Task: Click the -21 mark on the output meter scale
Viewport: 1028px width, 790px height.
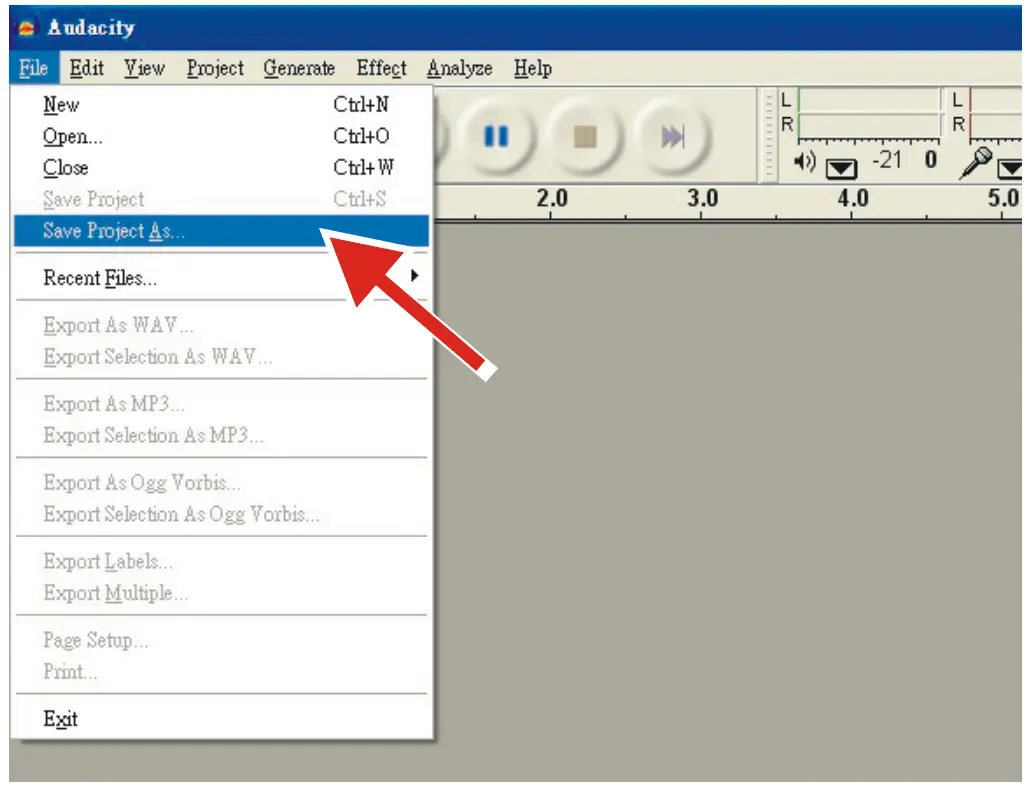Action: (x=889, y=157)
